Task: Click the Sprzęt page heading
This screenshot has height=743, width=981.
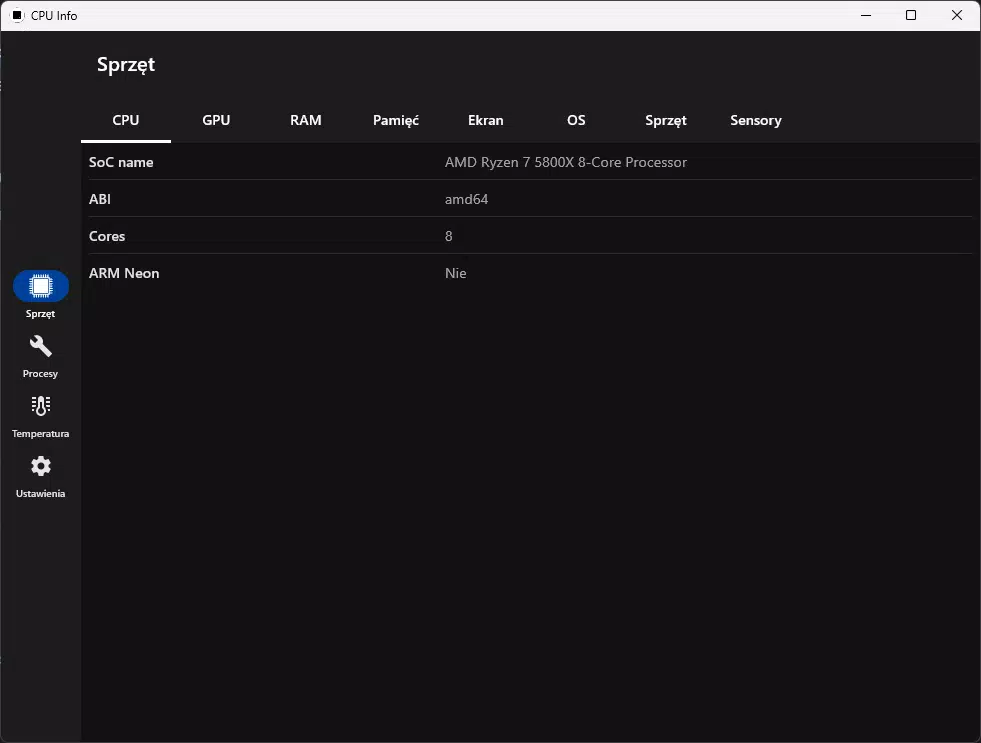Action: click(126, 64)
